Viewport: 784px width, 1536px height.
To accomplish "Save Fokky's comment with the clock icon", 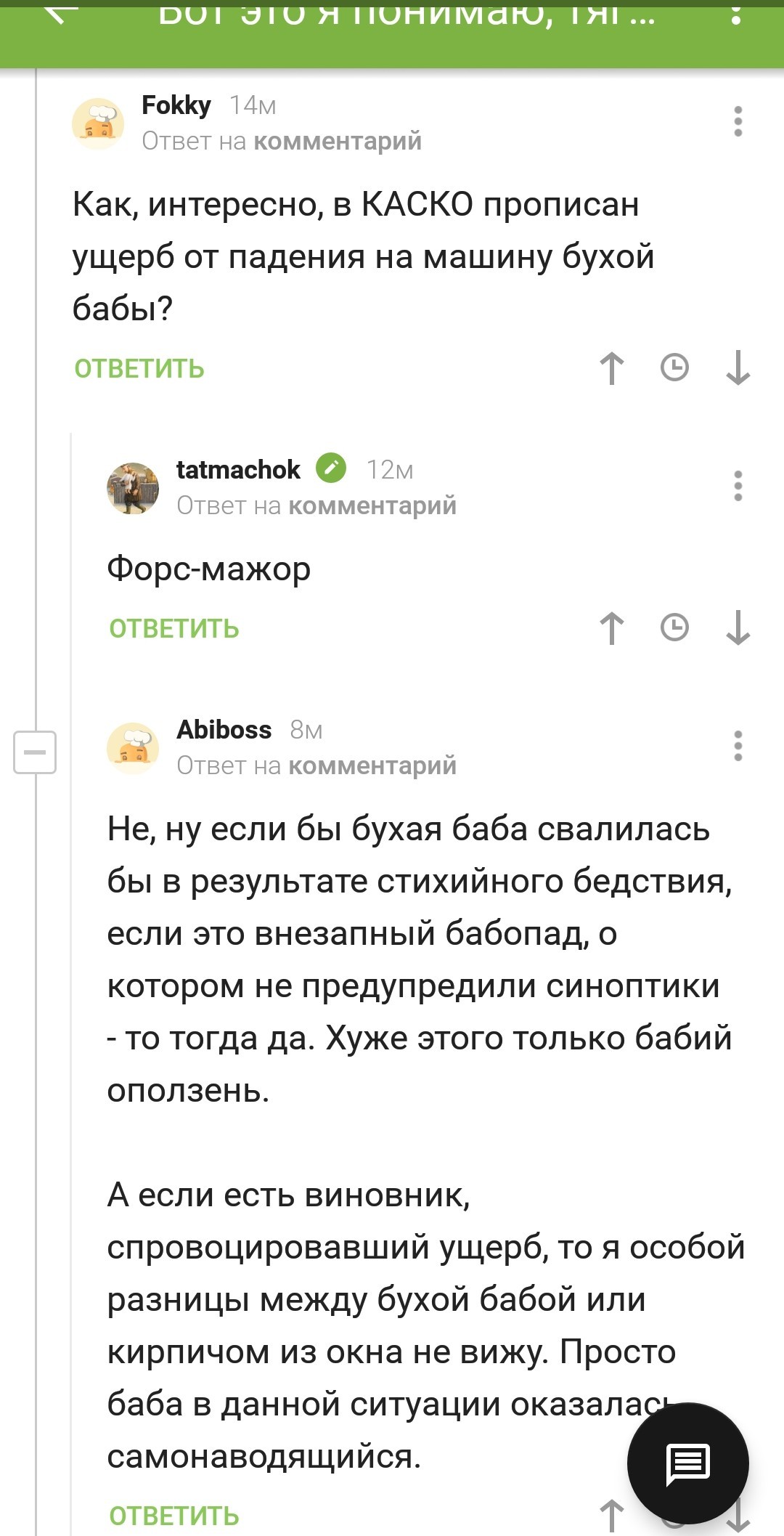I will point(674,367).
